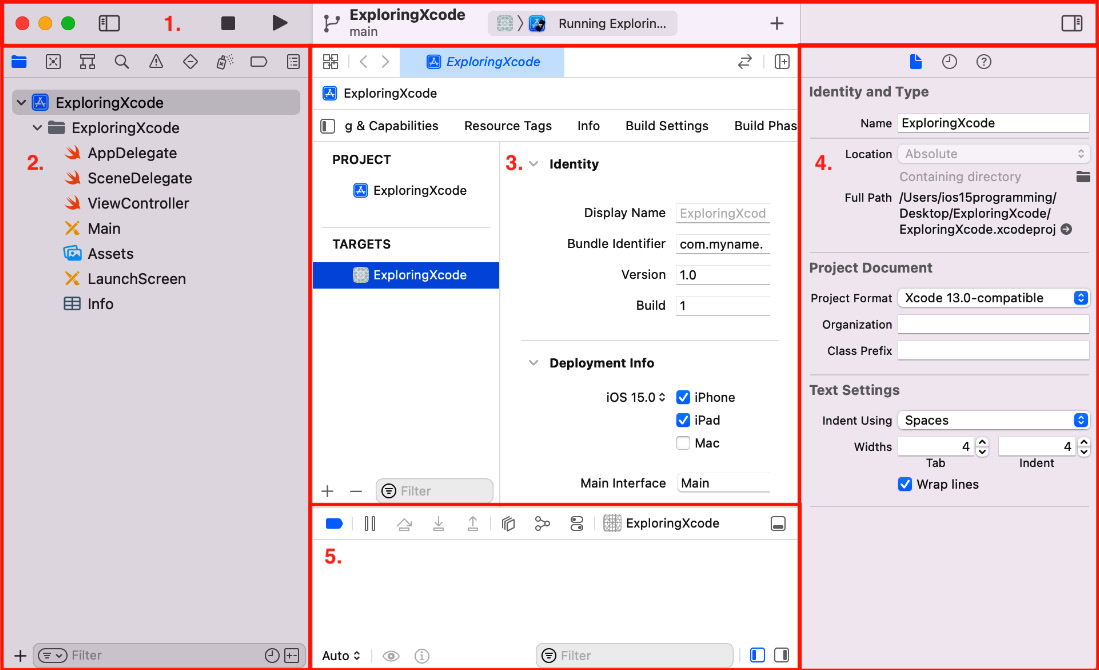Toggle the Wrap lines checkbox

coord(905,484)
